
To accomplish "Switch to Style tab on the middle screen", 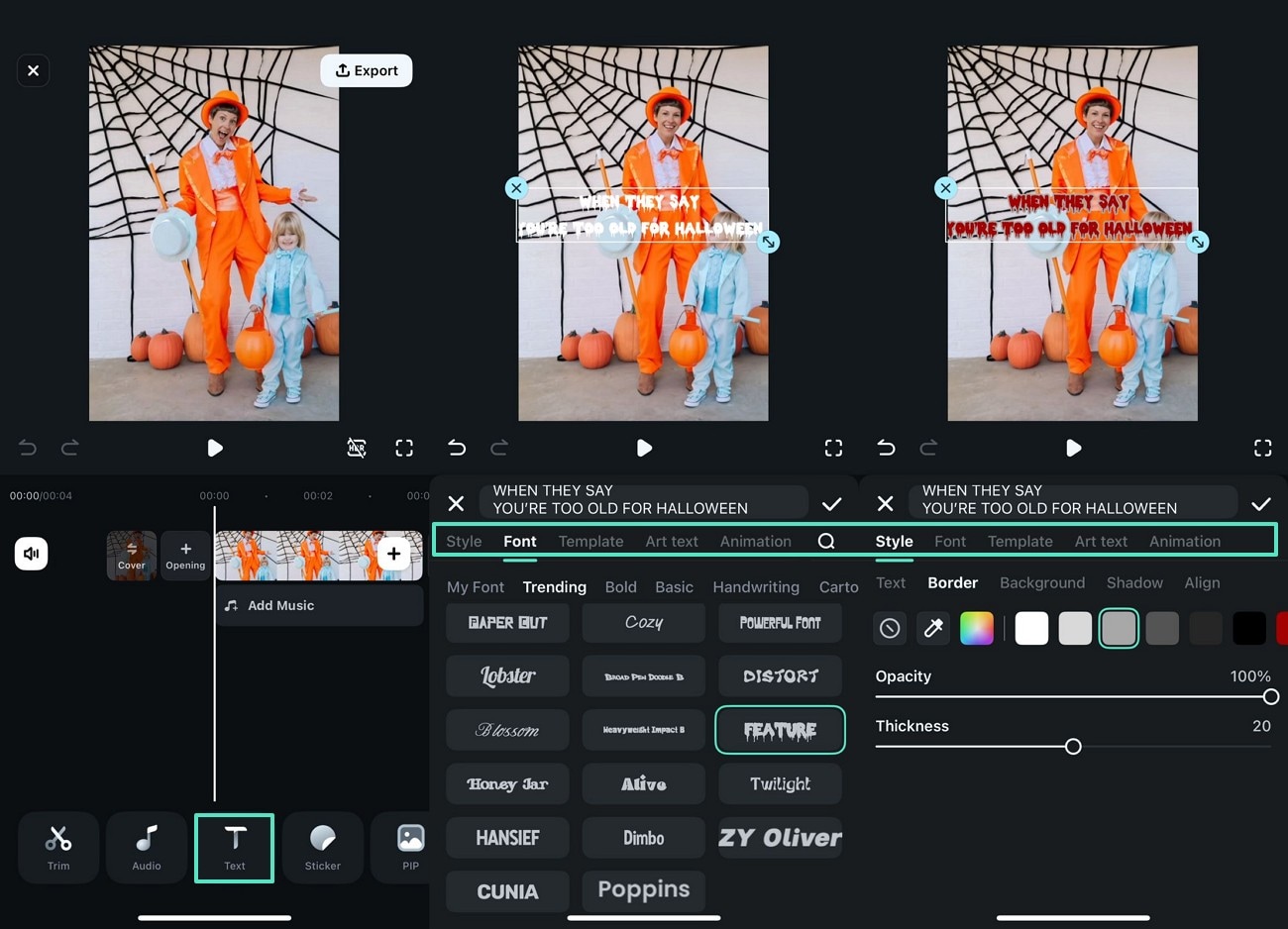I will 464,541.
